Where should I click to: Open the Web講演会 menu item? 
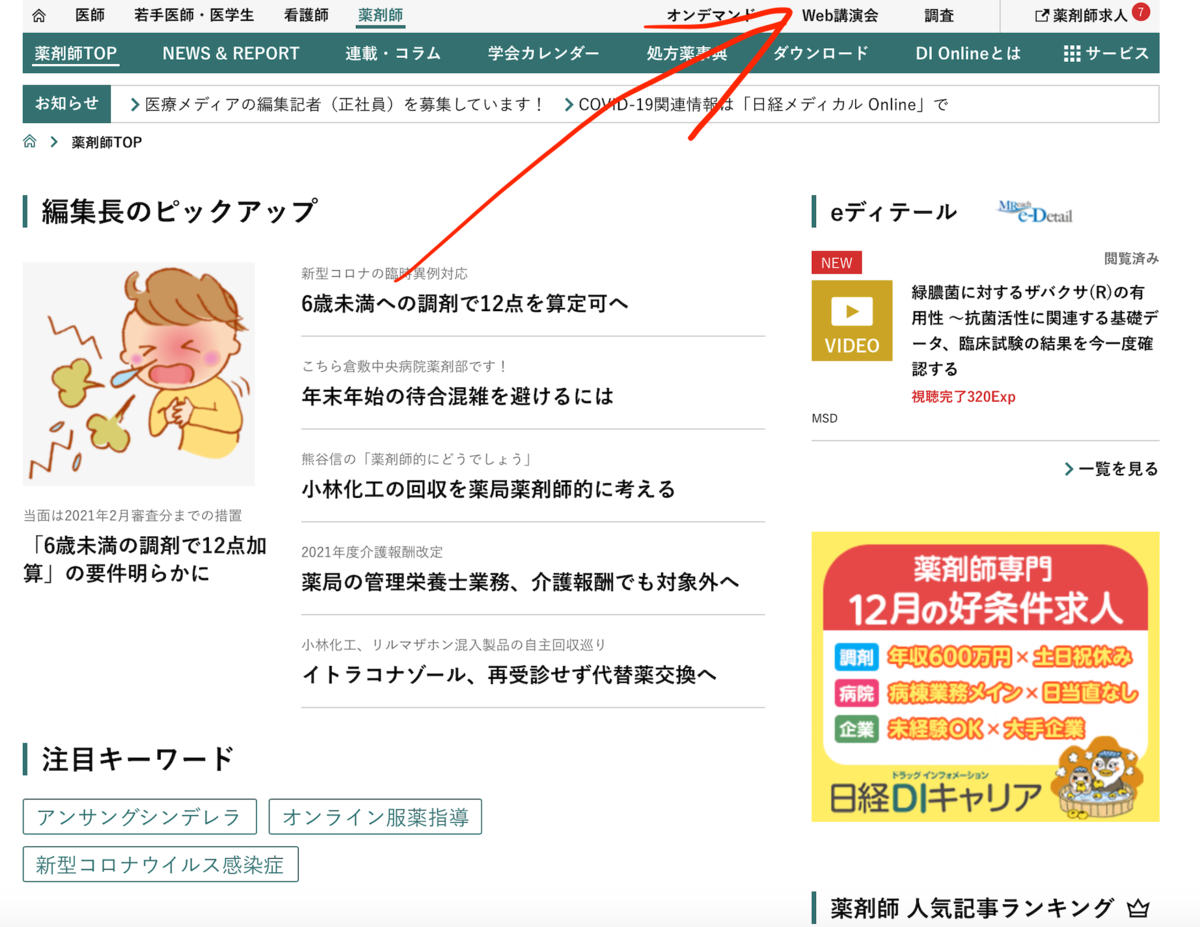coord(840,16)
